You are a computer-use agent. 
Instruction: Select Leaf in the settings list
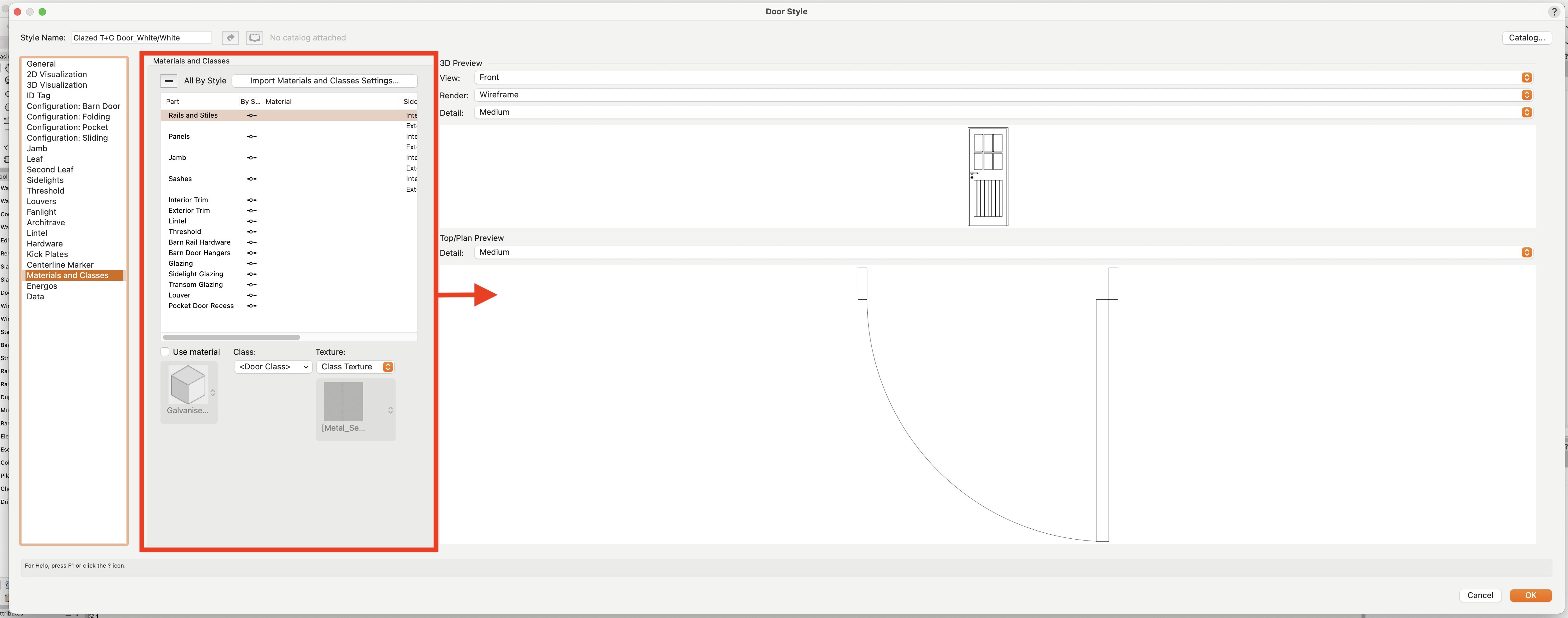click(x=35, y=159)
